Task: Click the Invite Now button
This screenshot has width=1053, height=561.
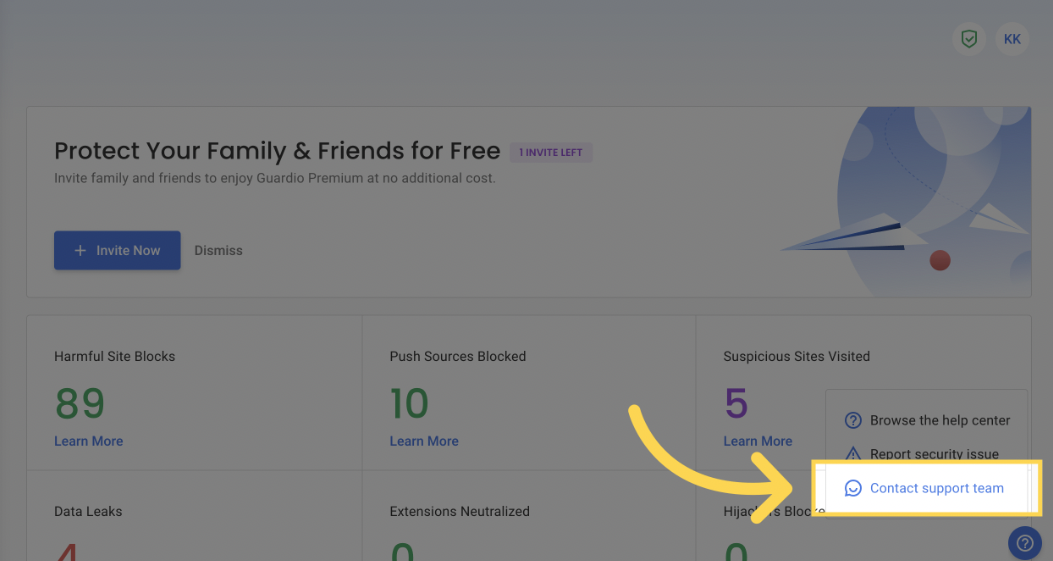Action: pyautogui.click(x=117, y=251)
